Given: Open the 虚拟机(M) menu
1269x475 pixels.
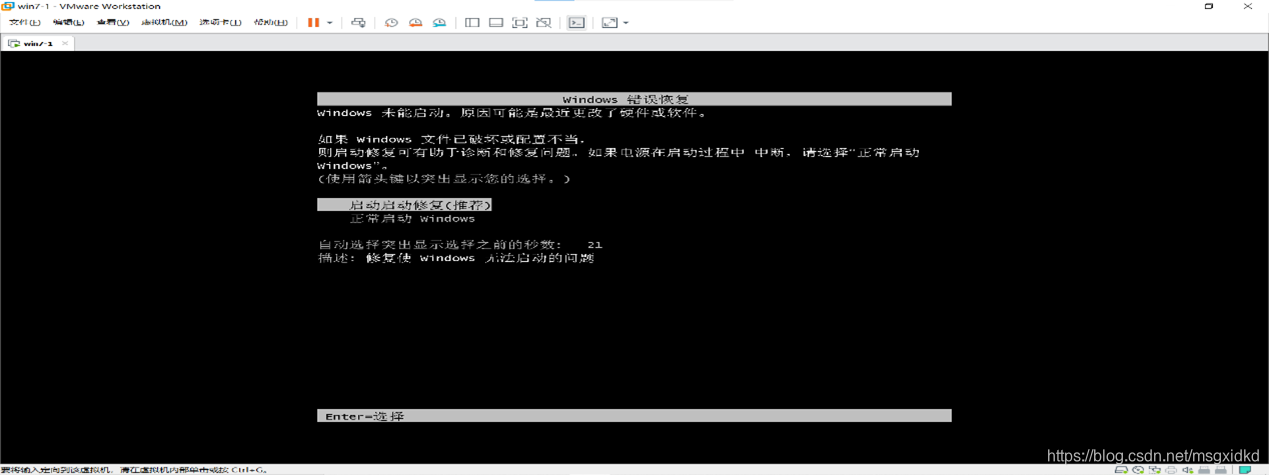Looking at the screenshot, I should pos(164,22).
